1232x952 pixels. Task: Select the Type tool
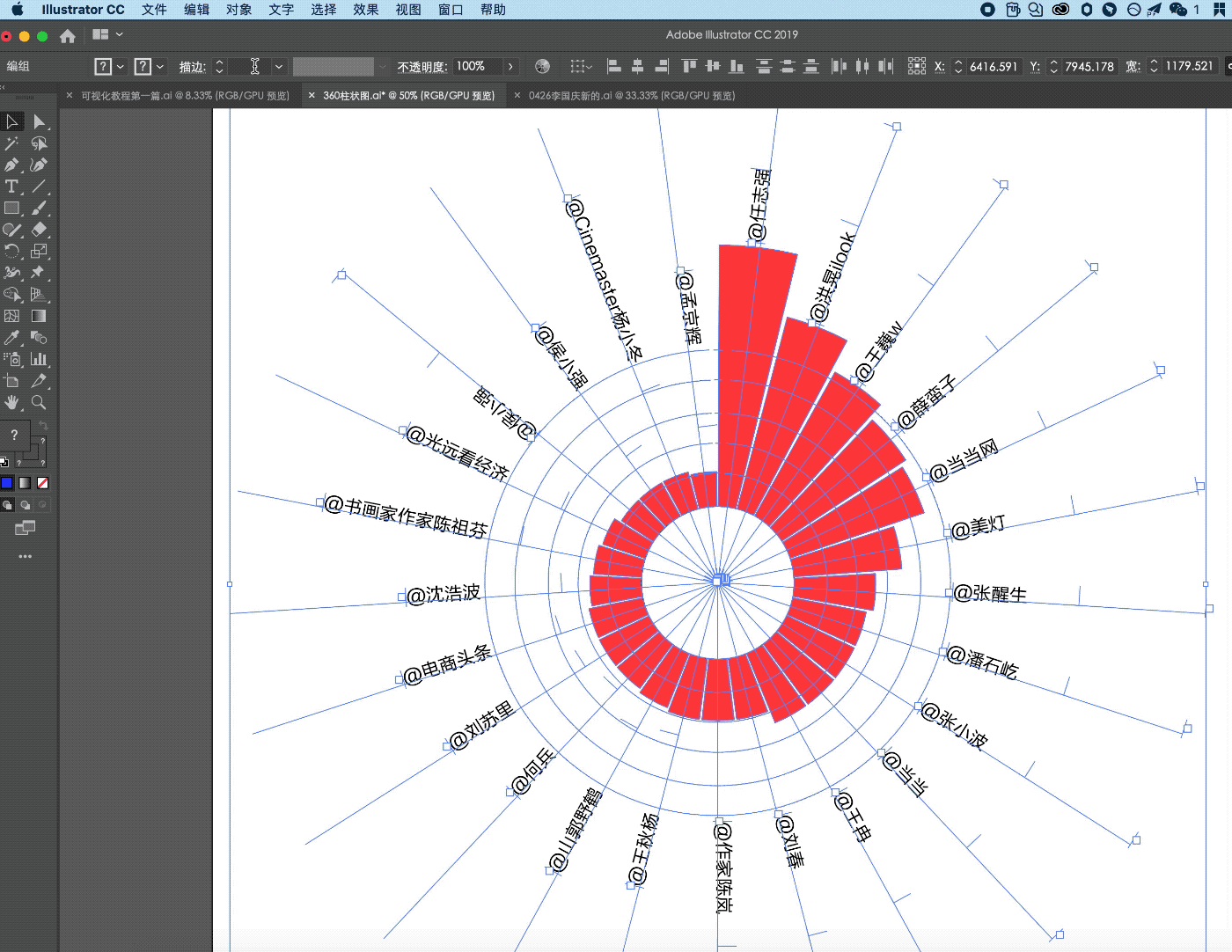[x=12, y=187]
